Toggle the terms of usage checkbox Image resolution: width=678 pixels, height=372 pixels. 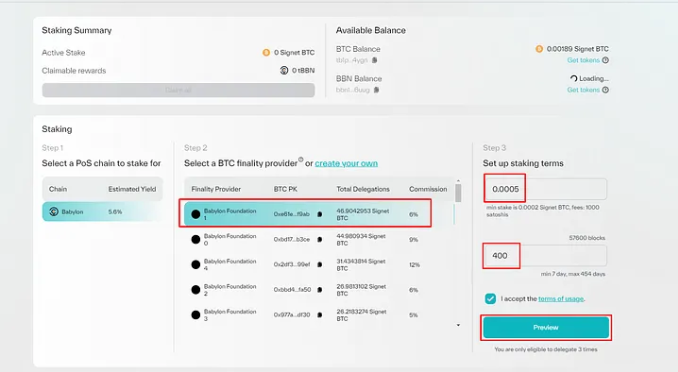(490, 298)
